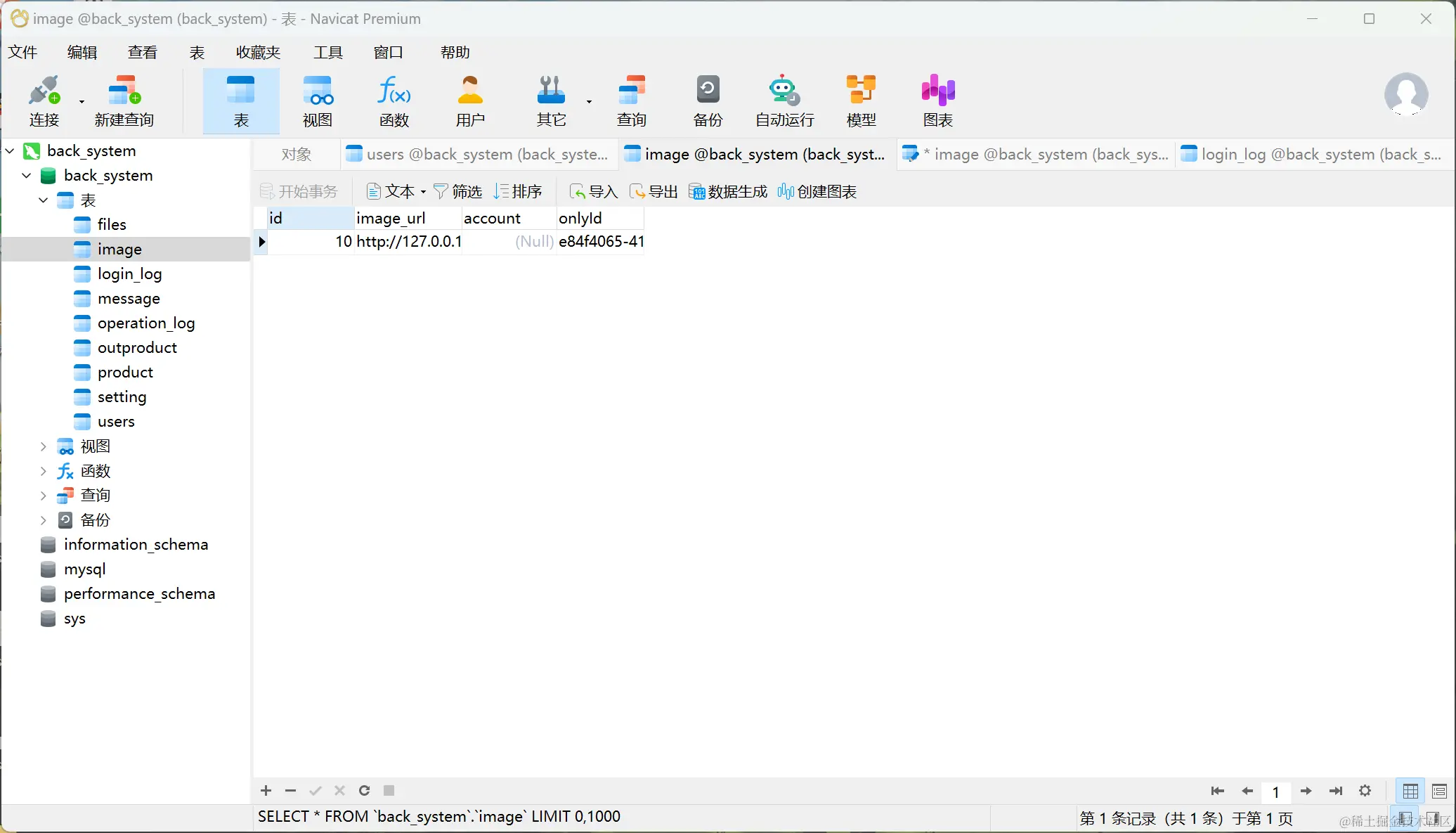Image resolution: width=1456 pixels, height=833 pixels.
Task: Click the page number input field
Action: point(1276,791)
